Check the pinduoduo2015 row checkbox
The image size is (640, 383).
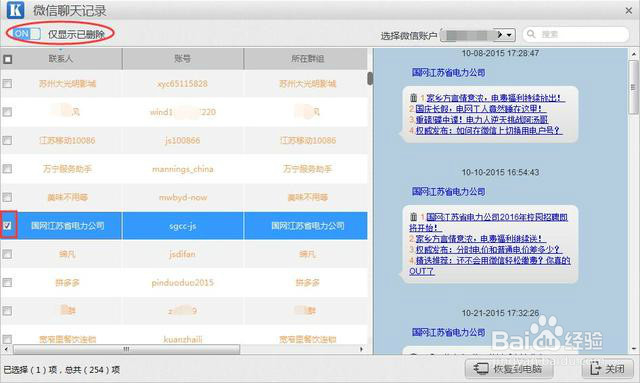point(7,283)
